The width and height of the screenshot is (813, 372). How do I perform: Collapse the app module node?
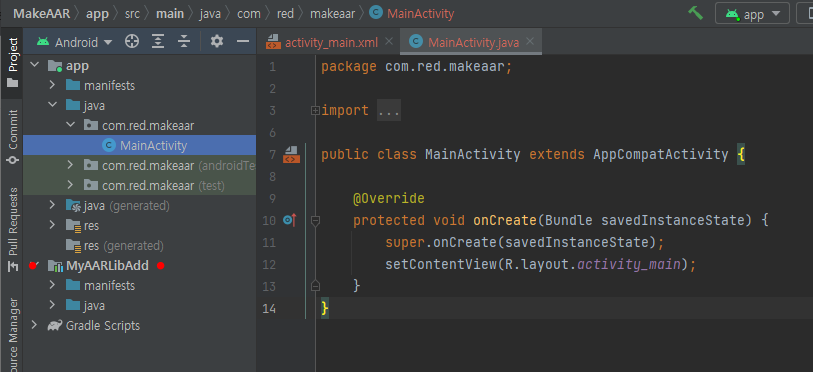[x=35, y=65]
